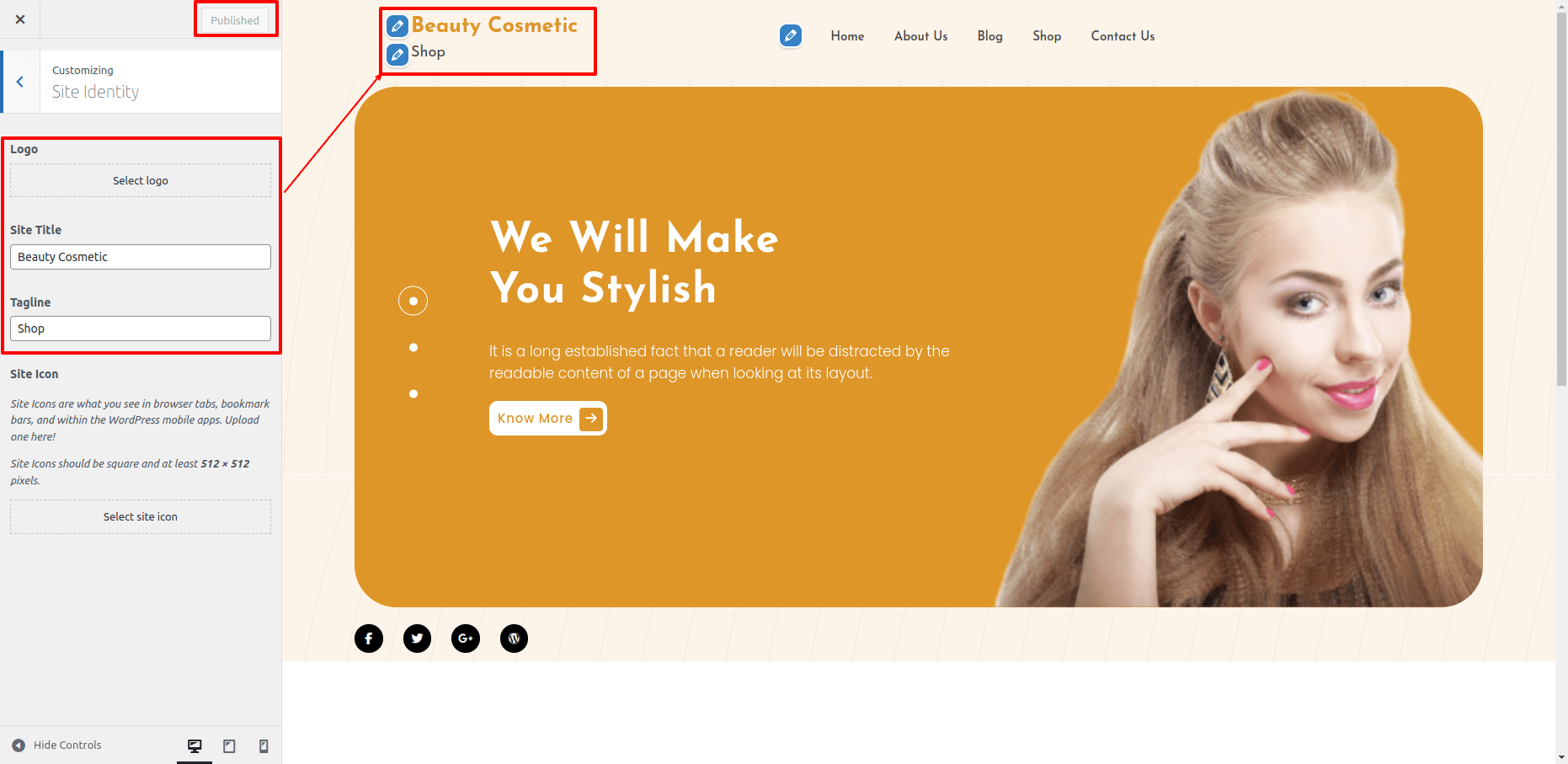Switch to desktop preview mode
1568x764 pixels.
tap(195, 745)
